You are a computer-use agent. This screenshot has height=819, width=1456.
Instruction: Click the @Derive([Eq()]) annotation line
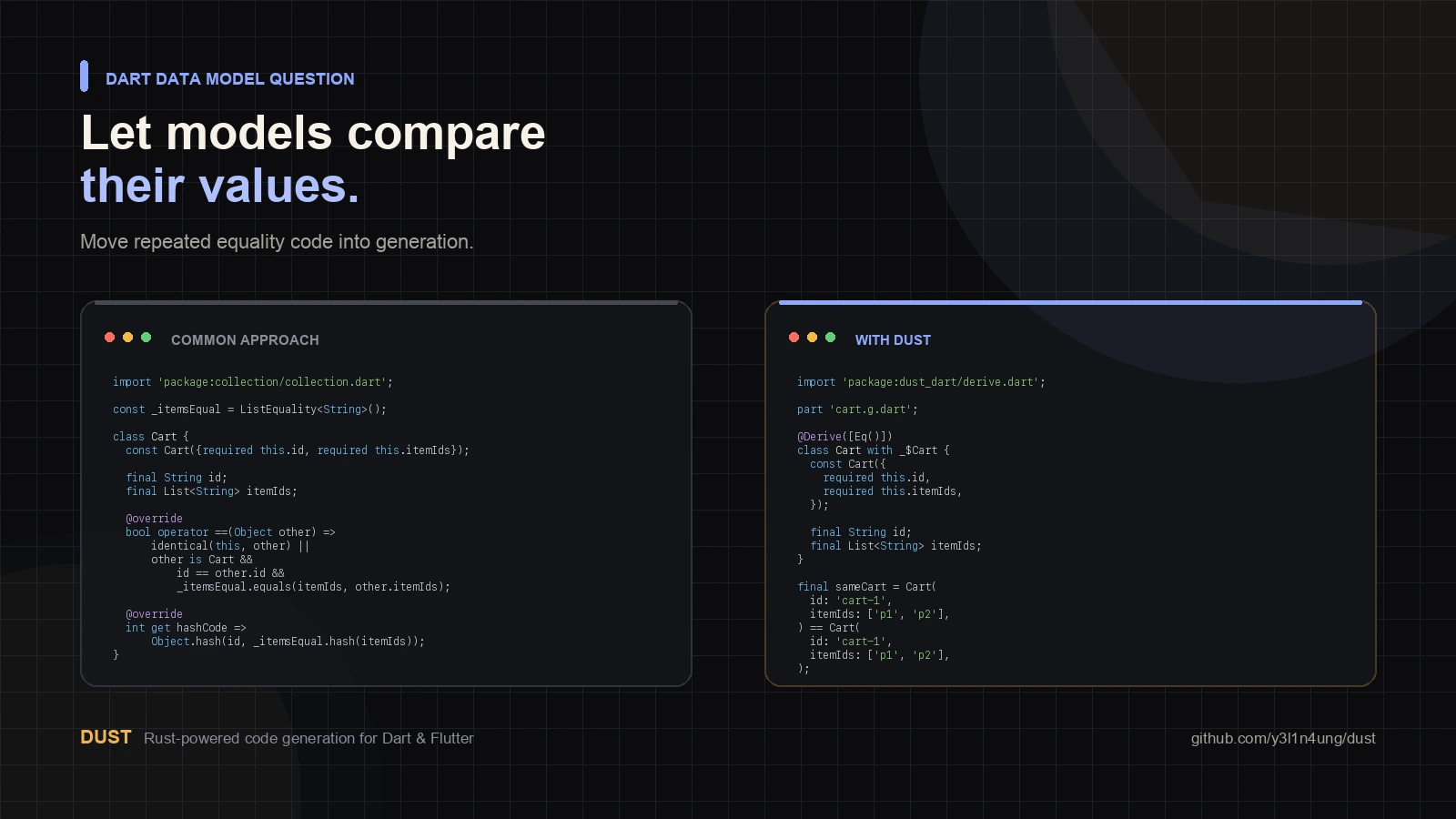click(x=844, y=437)
